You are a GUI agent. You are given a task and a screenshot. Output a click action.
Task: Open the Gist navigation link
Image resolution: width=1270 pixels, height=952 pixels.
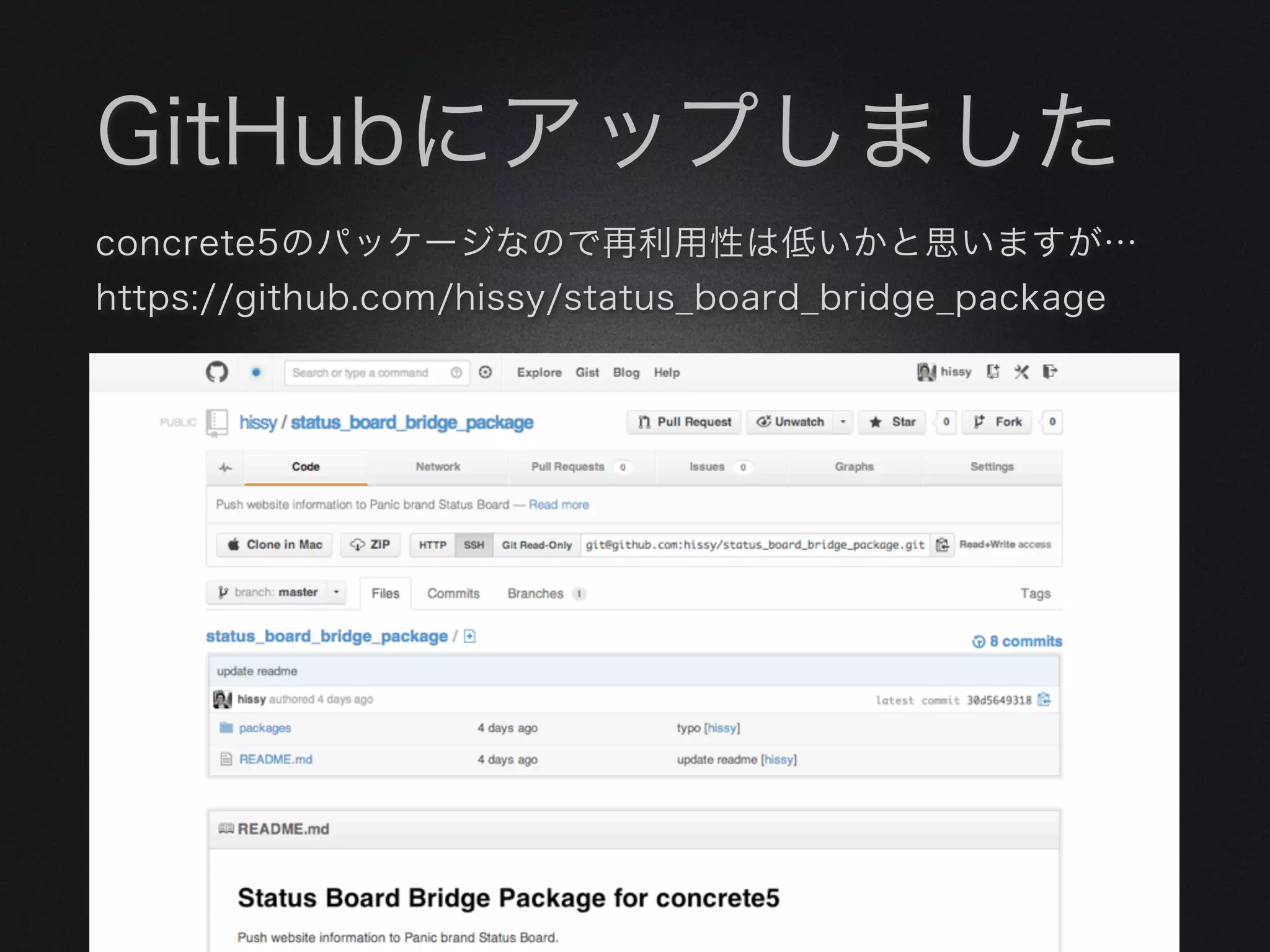point(587,372)
